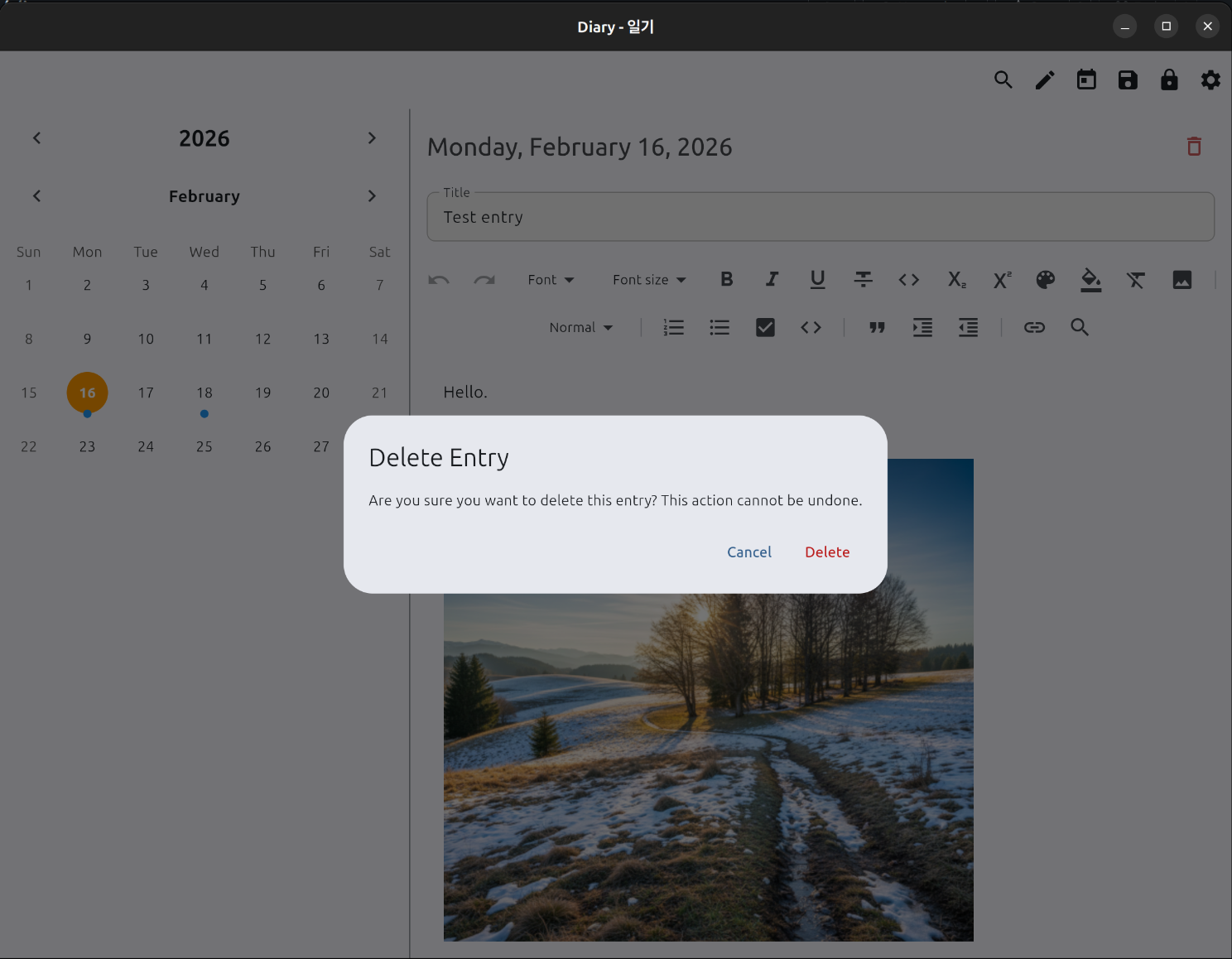
Task: Click the landscape photo in the entry
Action: 709,767
